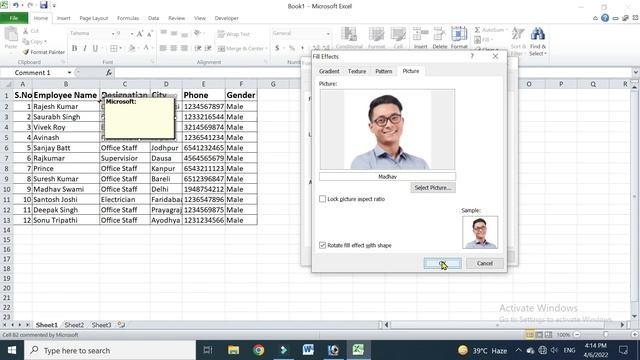Screen dimensions: 640x360
Task: Switch to the Insert ribbon tab
Action: tap(63, 18)
